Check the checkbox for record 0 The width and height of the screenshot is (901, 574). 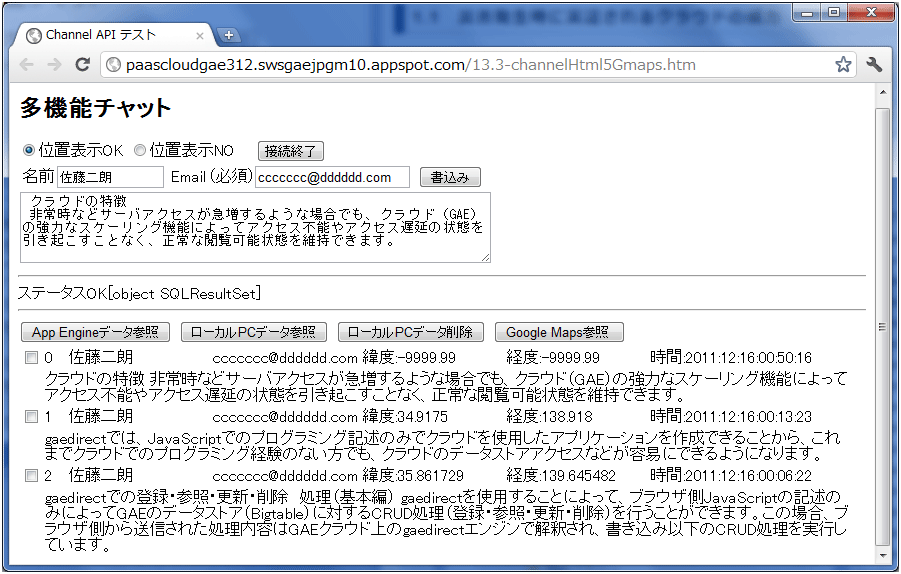(x=31, y=358)
